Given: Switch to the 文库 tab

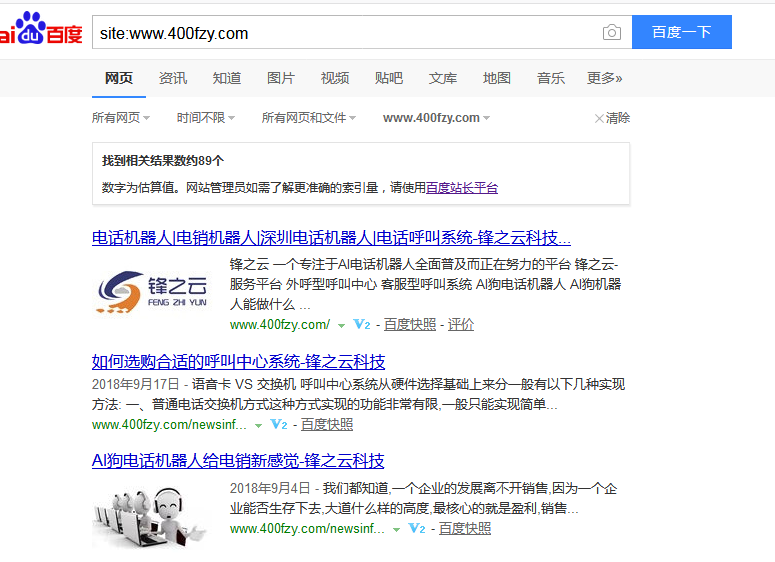Looking at the screenshot, I should 443,78.
